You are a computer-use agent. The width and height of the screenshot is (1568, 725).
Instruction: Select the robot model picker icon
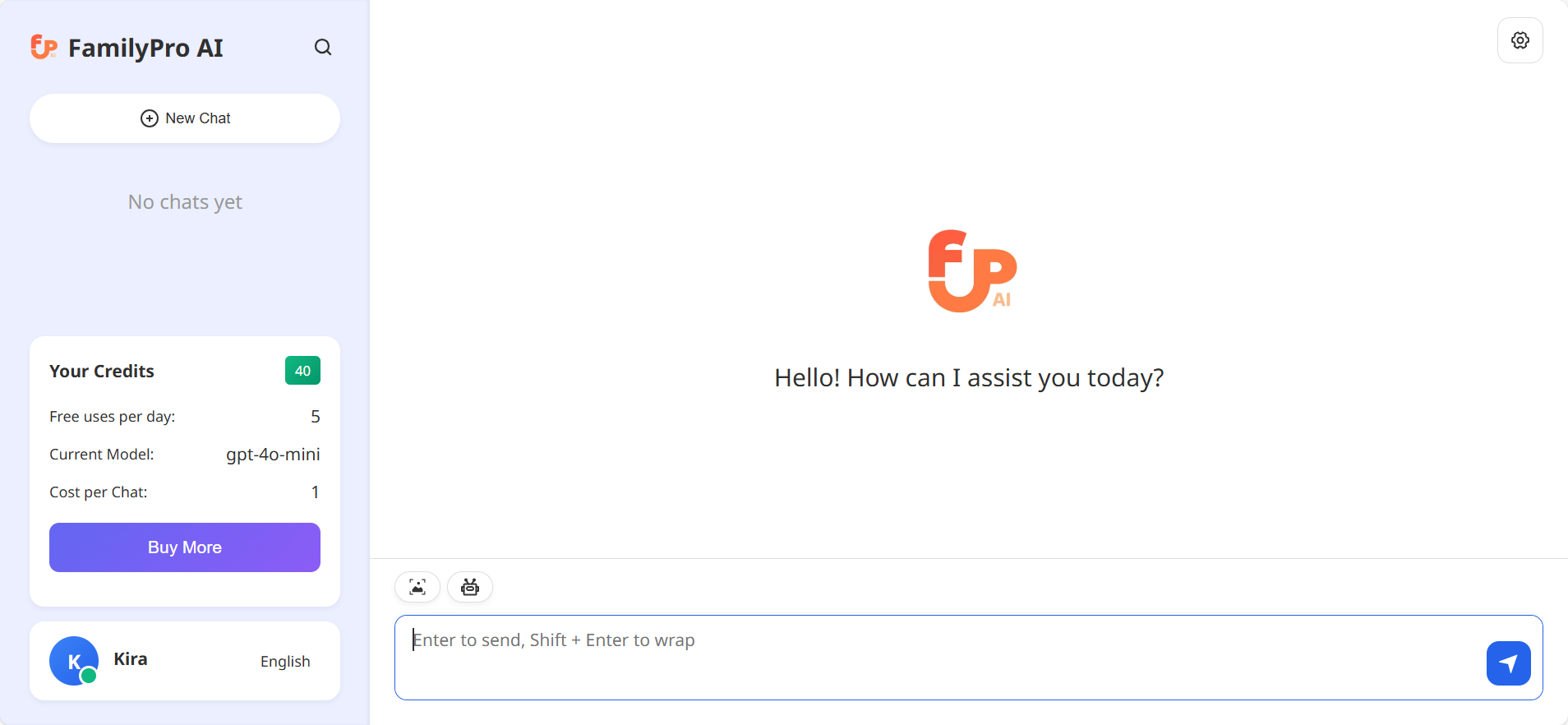[469, 587]
